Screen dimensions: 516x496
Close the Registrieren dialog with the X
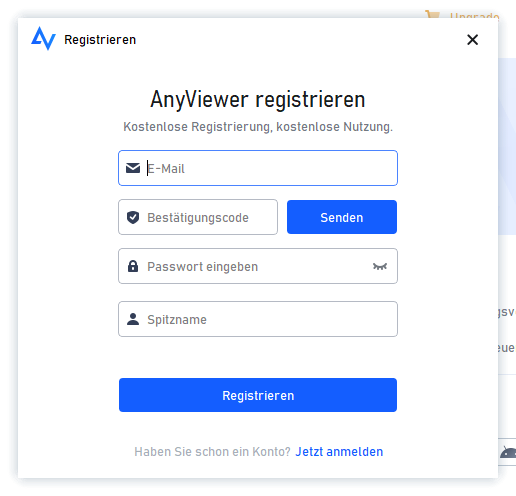point(473,40)
